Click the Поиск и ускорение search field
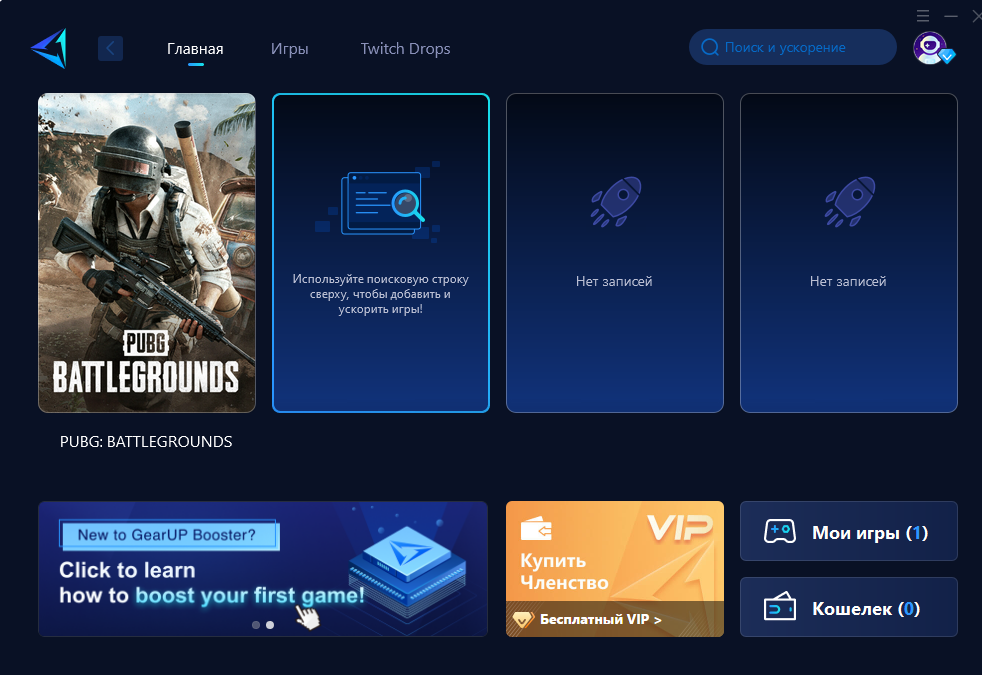 click(x=793, y=47)
